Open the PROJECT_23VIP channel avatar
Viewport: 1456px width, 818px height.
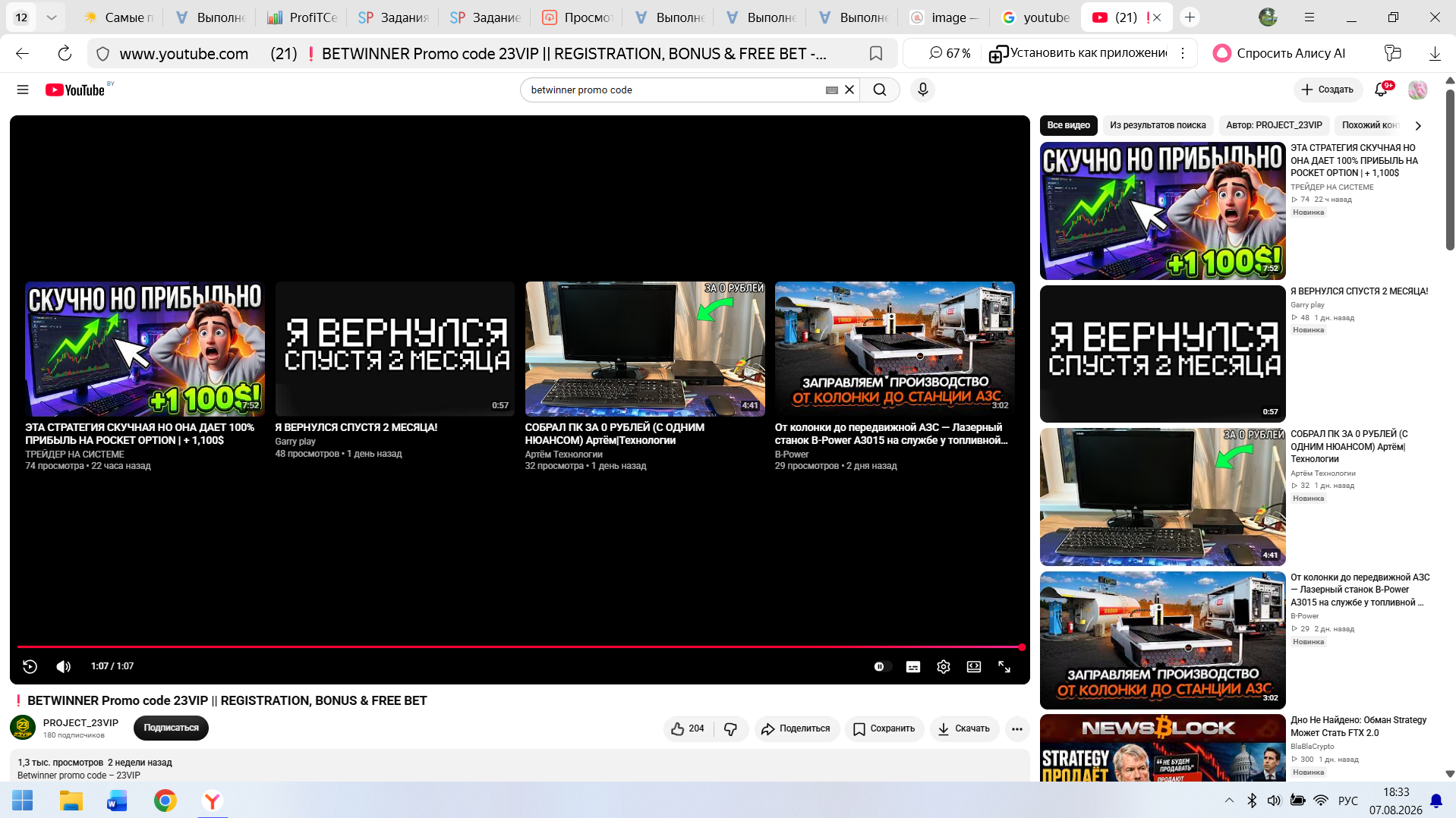(23, 728)
